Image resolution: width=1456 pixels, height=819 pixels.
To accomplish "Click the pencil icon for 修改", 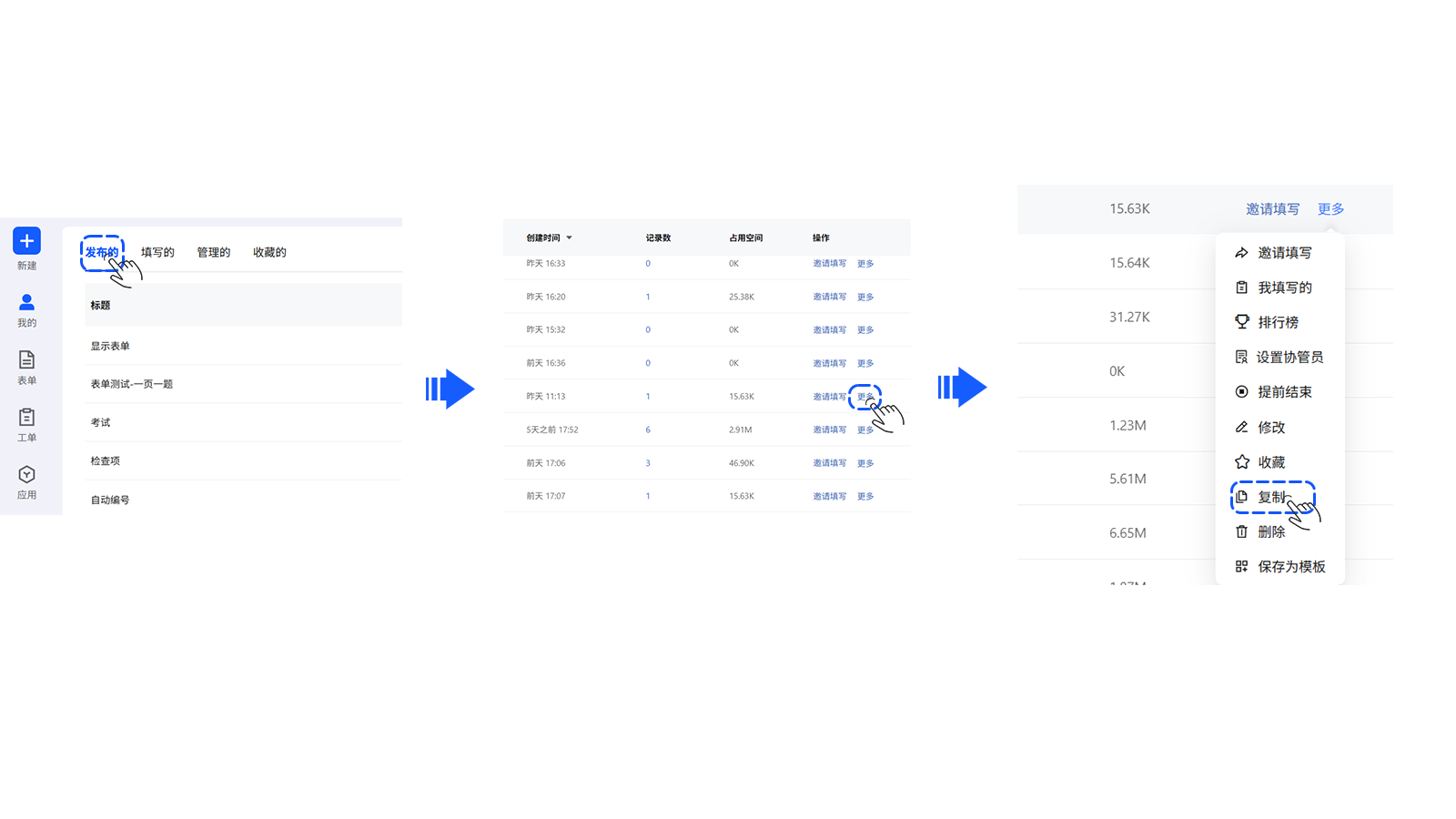I will tap(1241, 428).
